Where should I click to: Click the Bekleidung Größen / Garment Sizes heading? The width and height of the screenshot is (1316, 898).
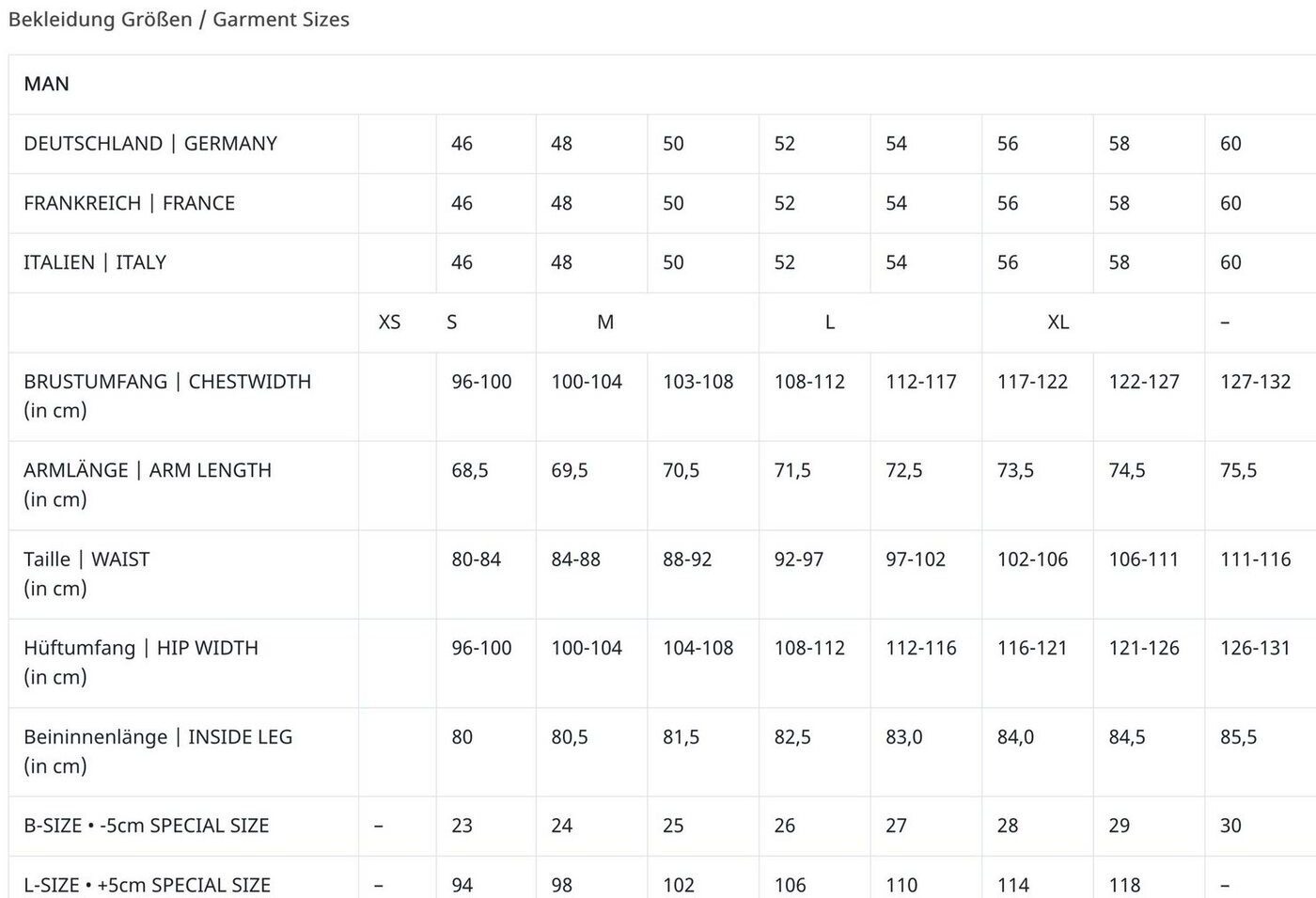click(x=179, y=20)
